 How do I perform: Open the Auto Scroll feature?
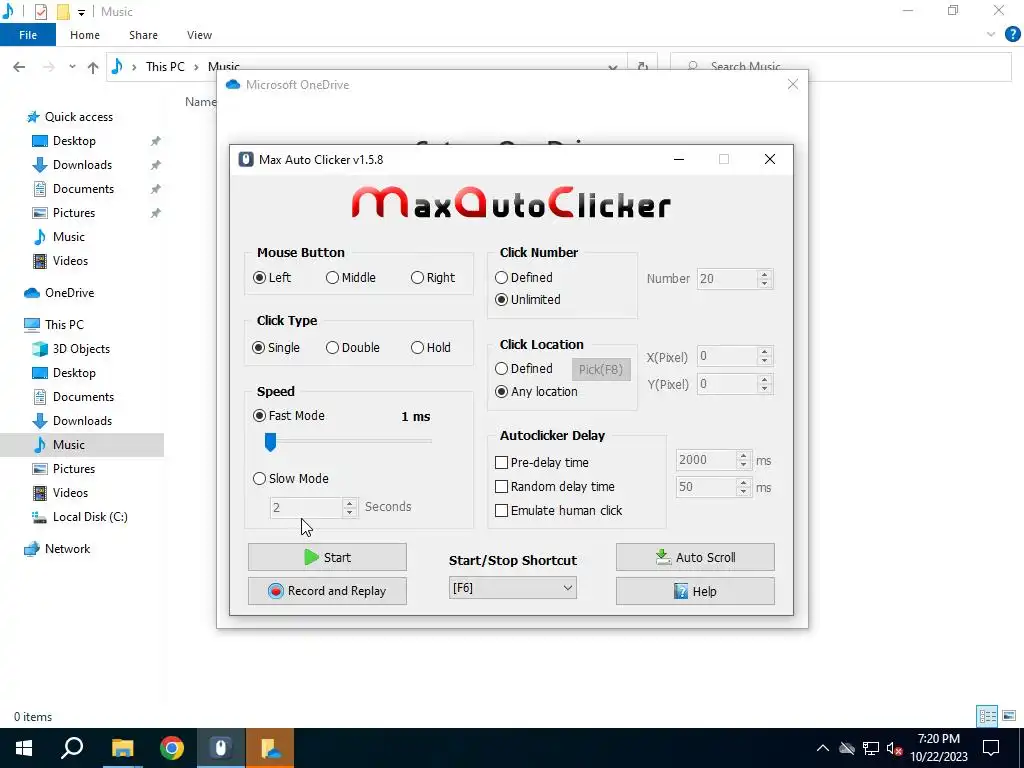(695, 557)
